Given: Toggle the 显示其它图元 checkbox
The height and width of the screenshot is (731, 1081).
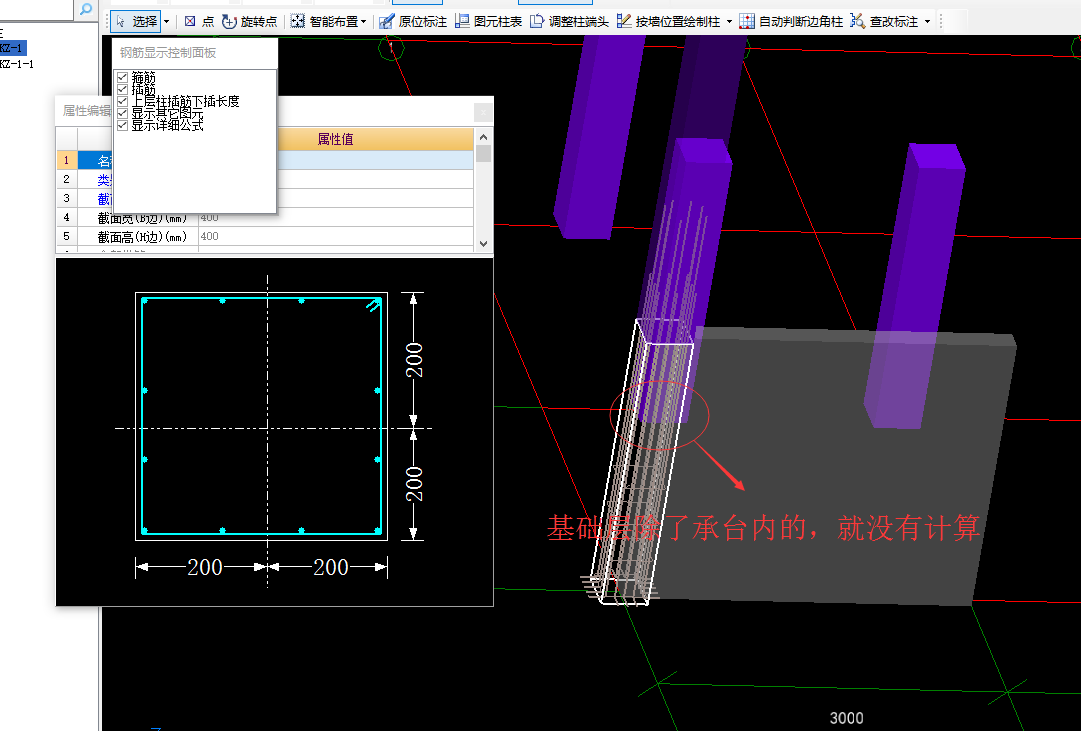Looking at the screenshot, I should pos(123,113).
